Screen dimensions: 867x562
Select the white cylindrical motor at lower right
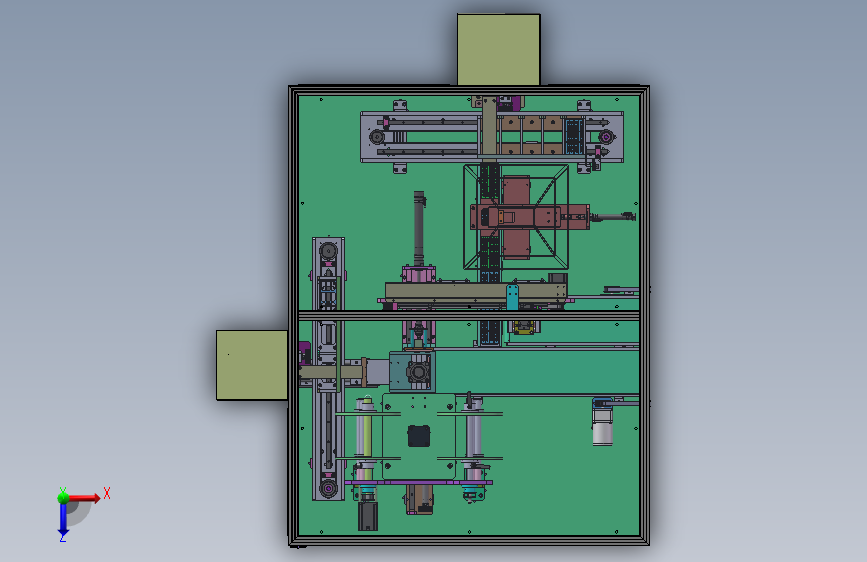pyautogui.click(x=603, y=426)
